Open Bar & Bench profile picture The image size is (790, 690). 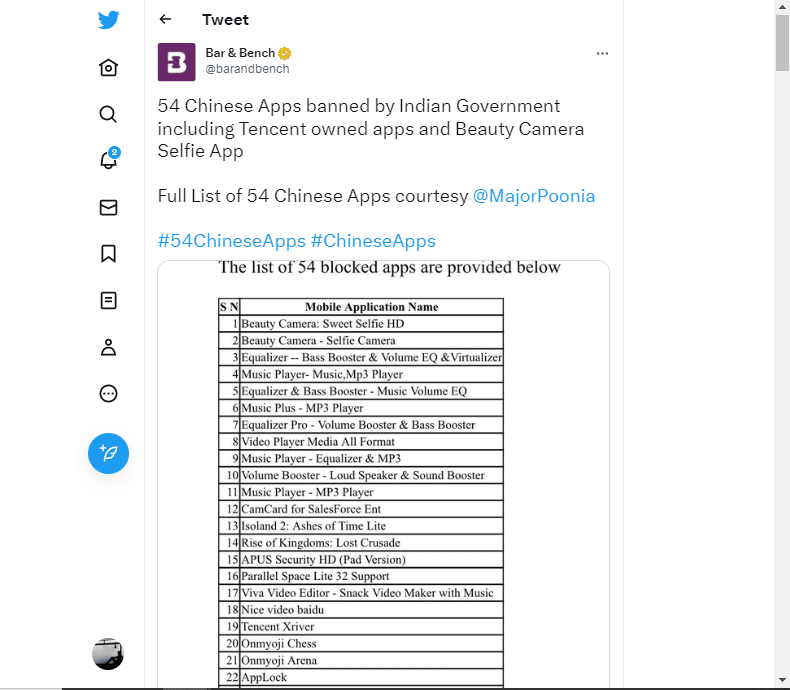click(x=176, y=62)
